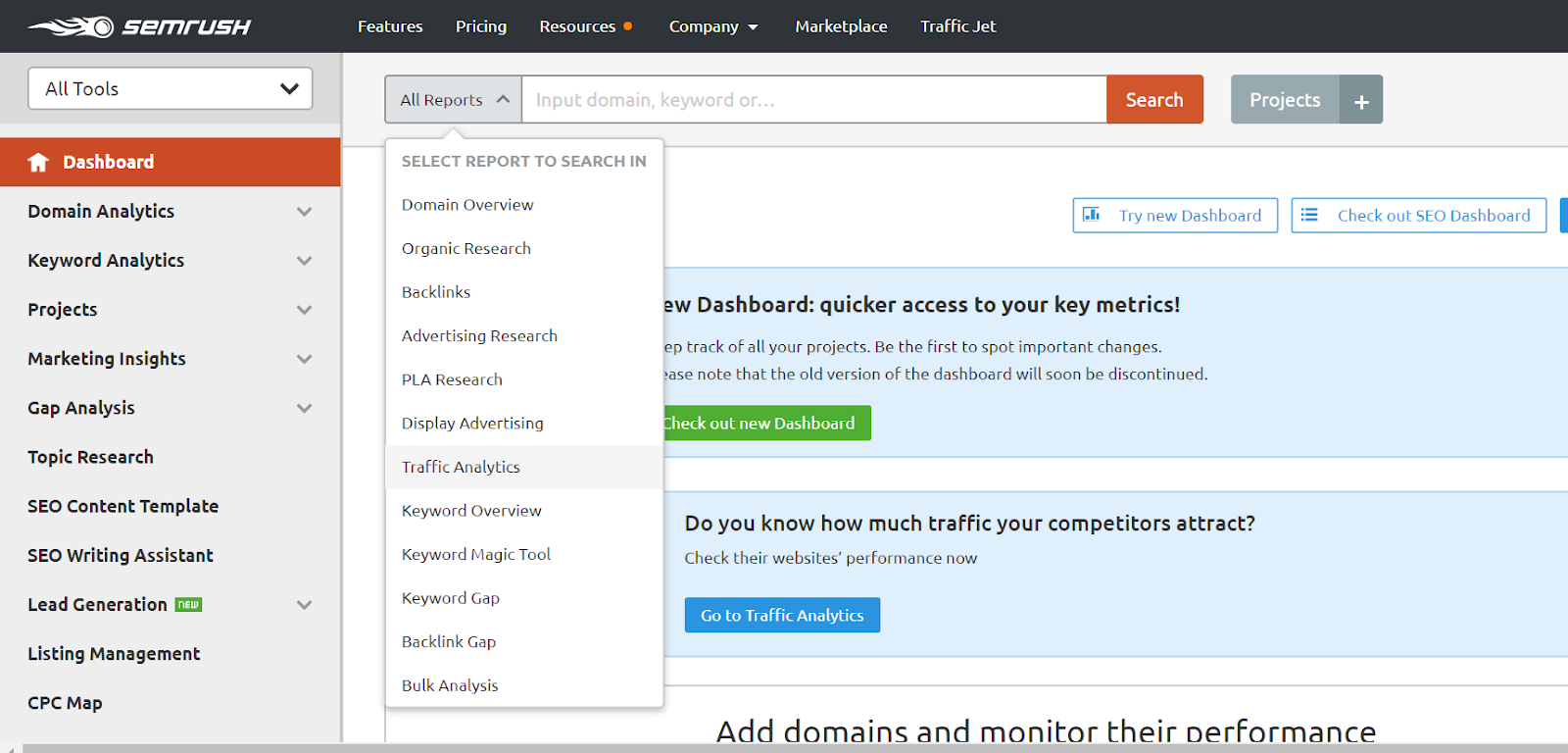Image resolution: width=1568 pixels, height=753 pixels.
Task: Click the orange dot next to Resources
Action: (628, 25)
